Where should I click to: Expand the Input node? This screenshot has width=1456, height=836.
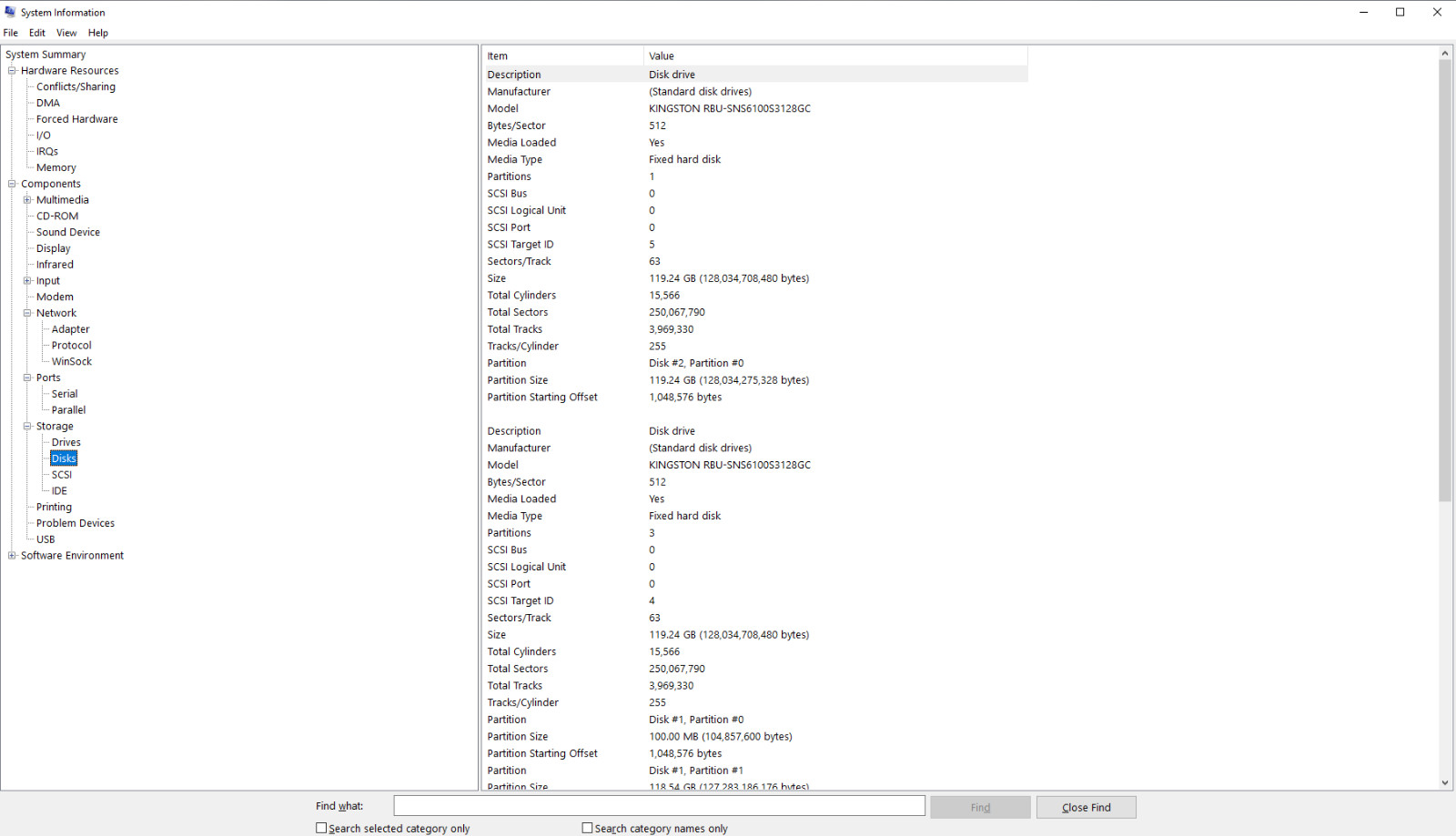click(27, 281)
